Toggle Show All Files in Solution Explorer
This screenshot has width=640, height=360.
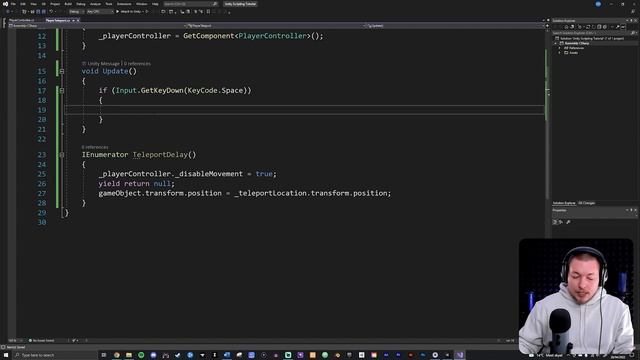pos(605,27)
